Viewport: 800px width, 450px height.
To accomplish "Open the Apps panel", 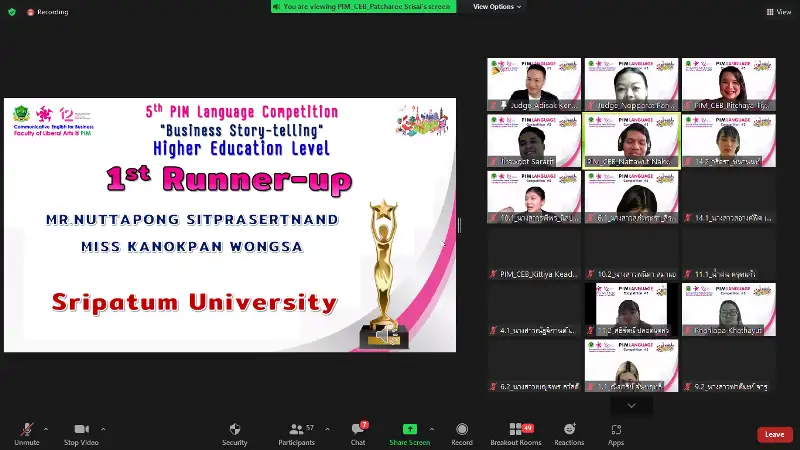I will (x=616, y=429).
